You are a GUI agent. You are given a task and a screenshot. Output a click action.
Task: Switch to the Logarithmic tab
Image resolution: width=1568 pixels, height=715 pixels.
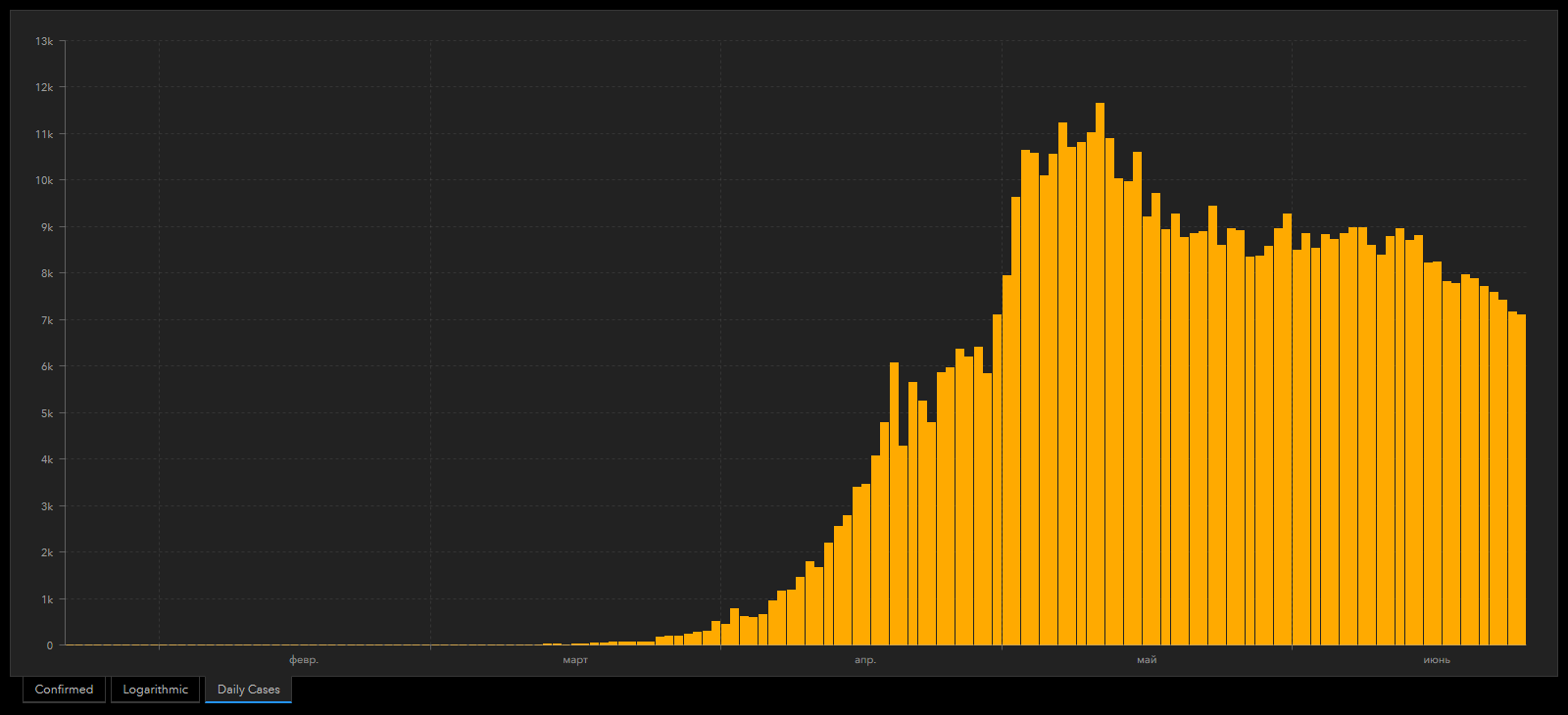pyautogui.click(x=155, y=690)
